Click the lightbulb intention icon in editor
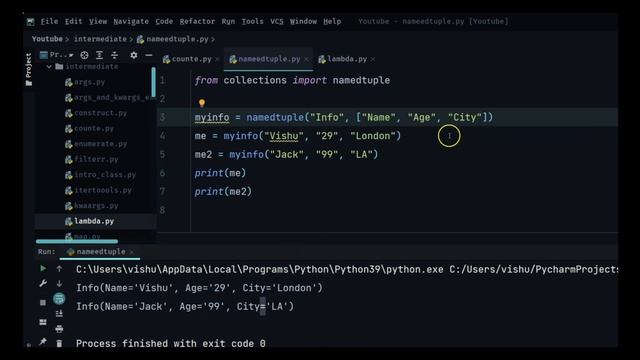The width and height of the screenshot is (640, 360). pos(202,103)
